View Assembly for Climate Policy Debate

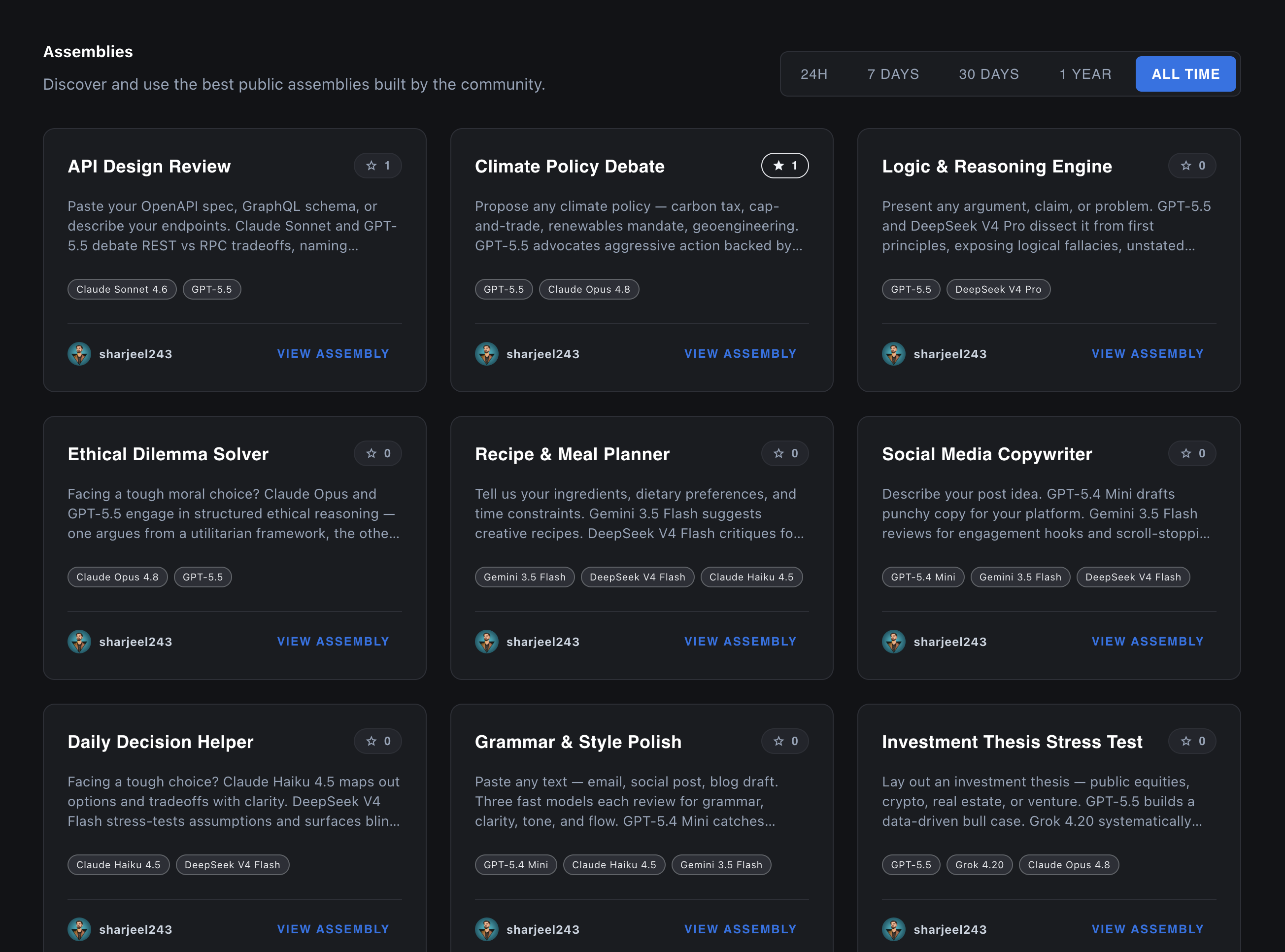(x=740, y=354)
